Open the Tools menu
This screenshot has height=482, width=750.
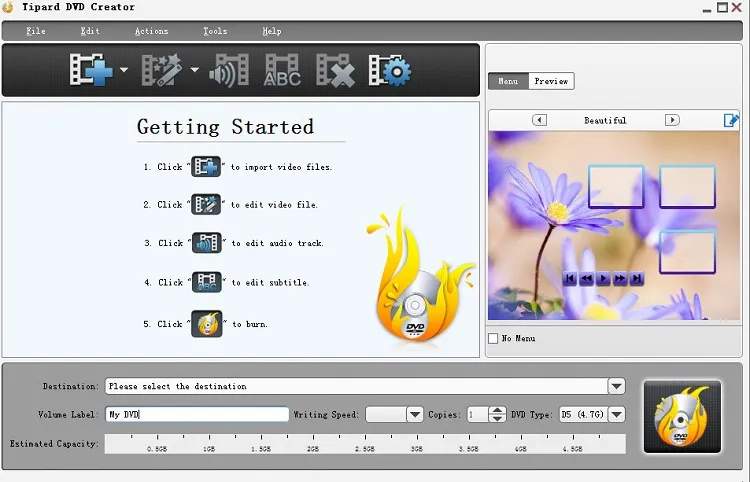pos(215,31)
